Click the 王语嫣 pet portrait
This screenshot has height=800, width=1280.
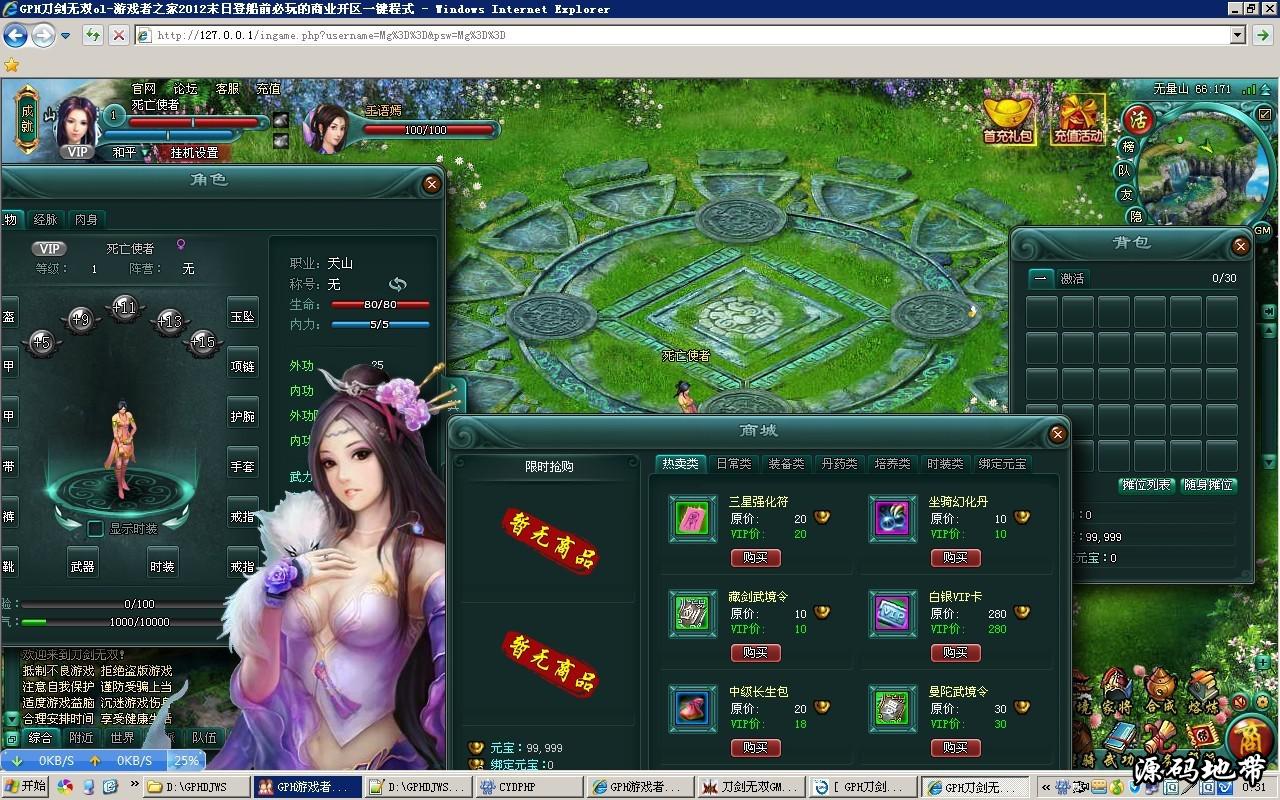(x=330, y=130)
